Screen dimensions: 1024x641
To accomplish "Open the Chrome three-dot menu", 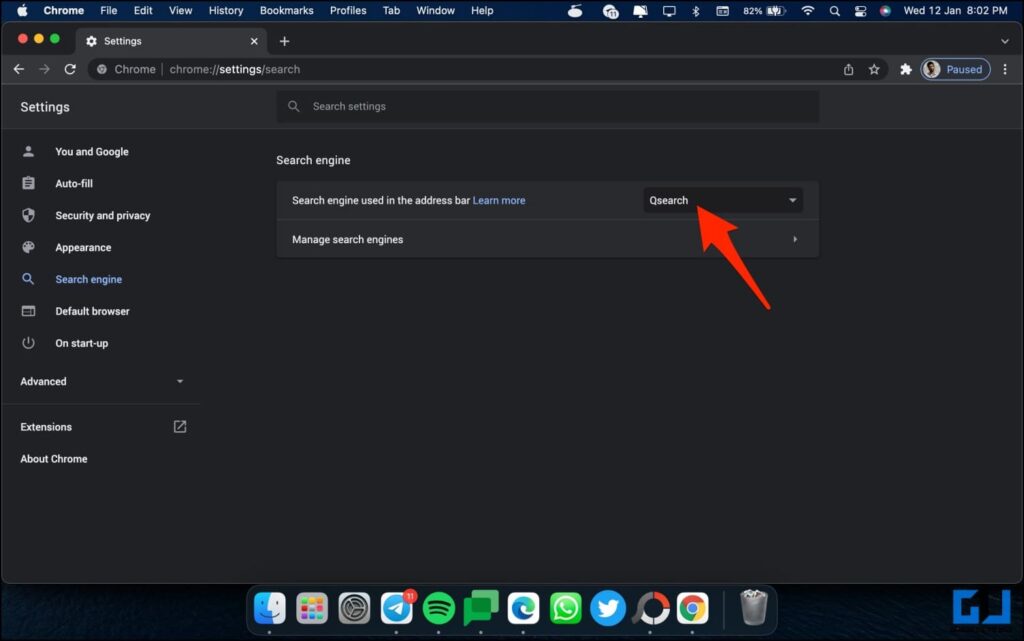I will pos(1005,69).
